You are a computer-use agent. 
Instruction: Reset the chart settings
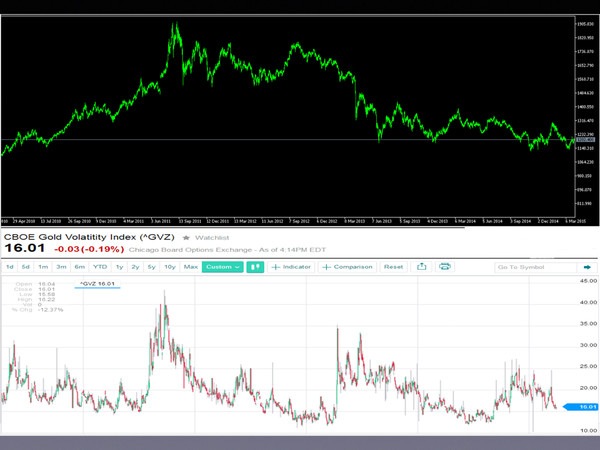[393, 267]
